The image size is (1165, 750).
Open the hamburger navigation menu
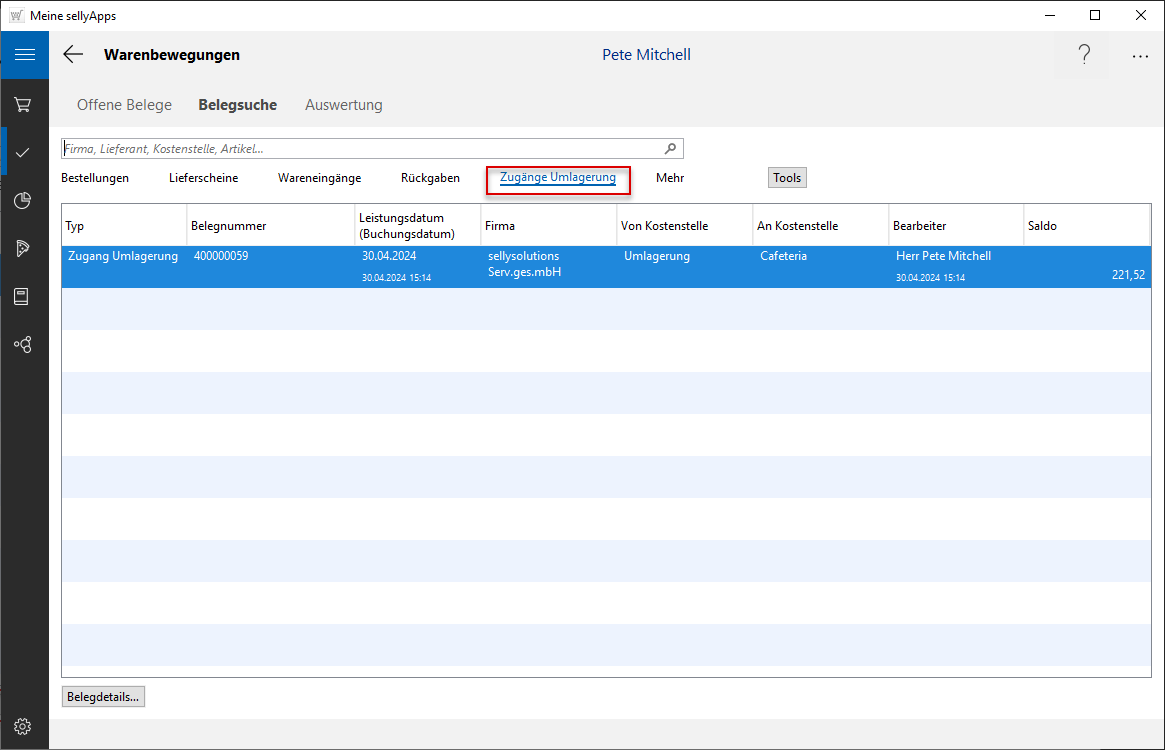tap(24, 55)
